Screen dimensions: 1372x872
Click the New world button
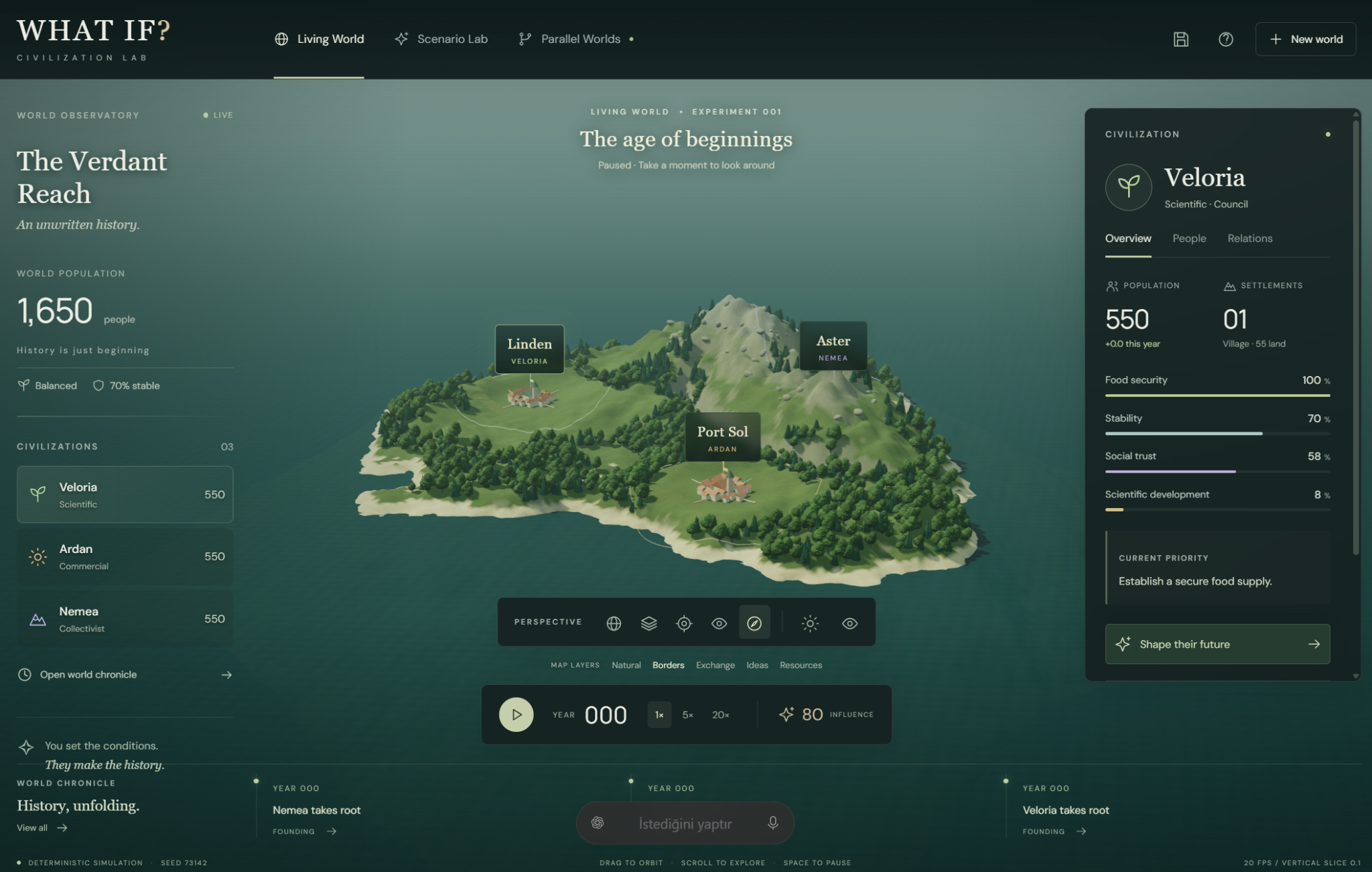point(1306,39)
